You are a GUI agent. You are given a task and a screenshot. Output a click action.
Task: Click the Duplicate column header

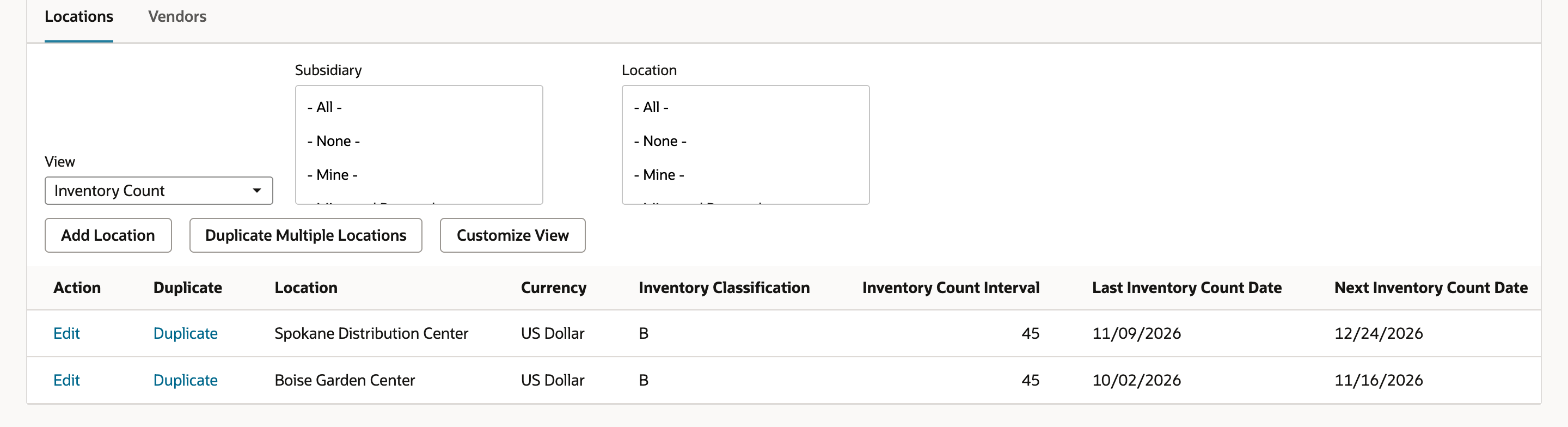click(x=187, y=288)
